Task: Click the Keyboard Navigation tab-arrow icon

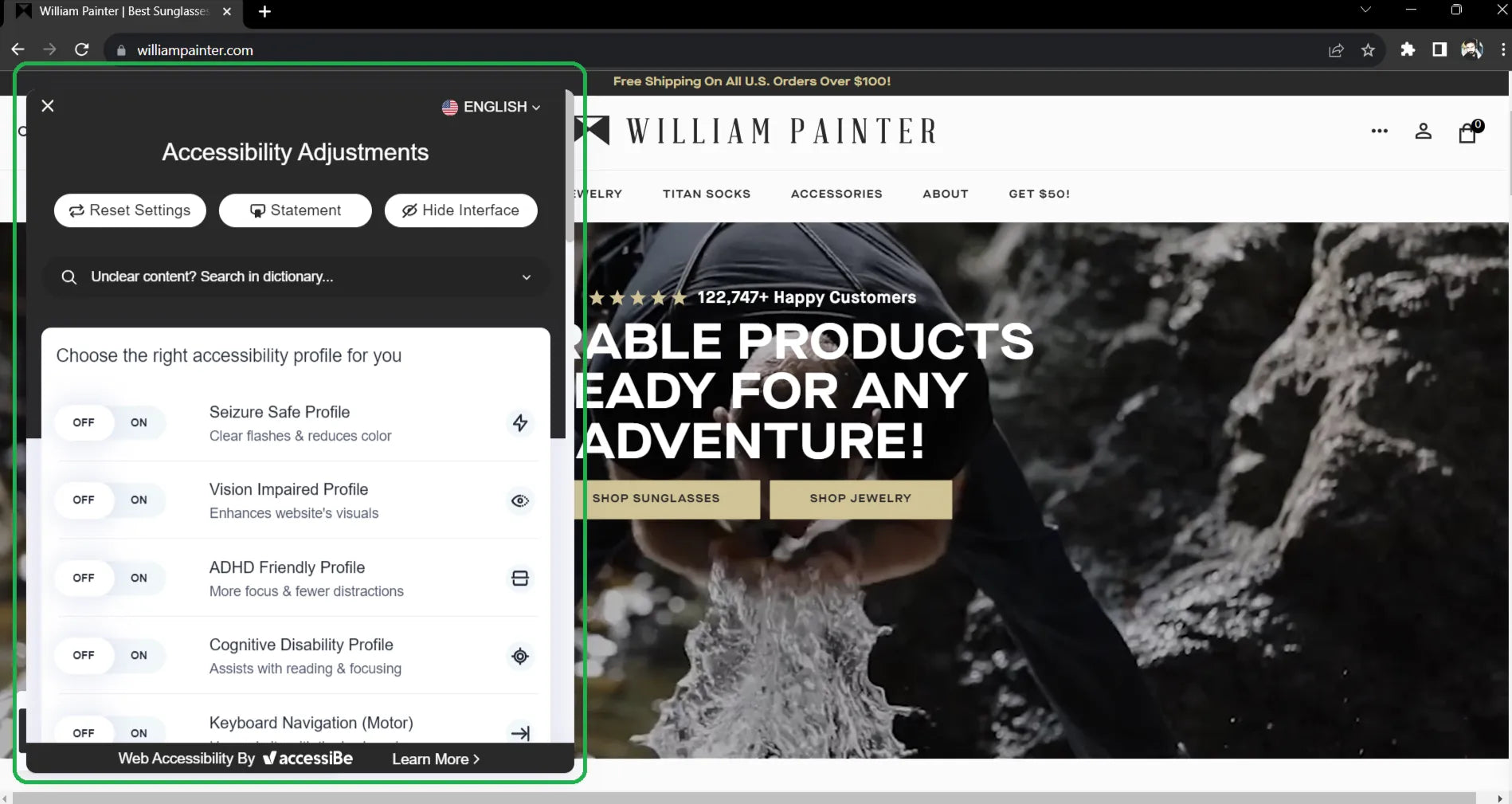Action: point(520,732)
